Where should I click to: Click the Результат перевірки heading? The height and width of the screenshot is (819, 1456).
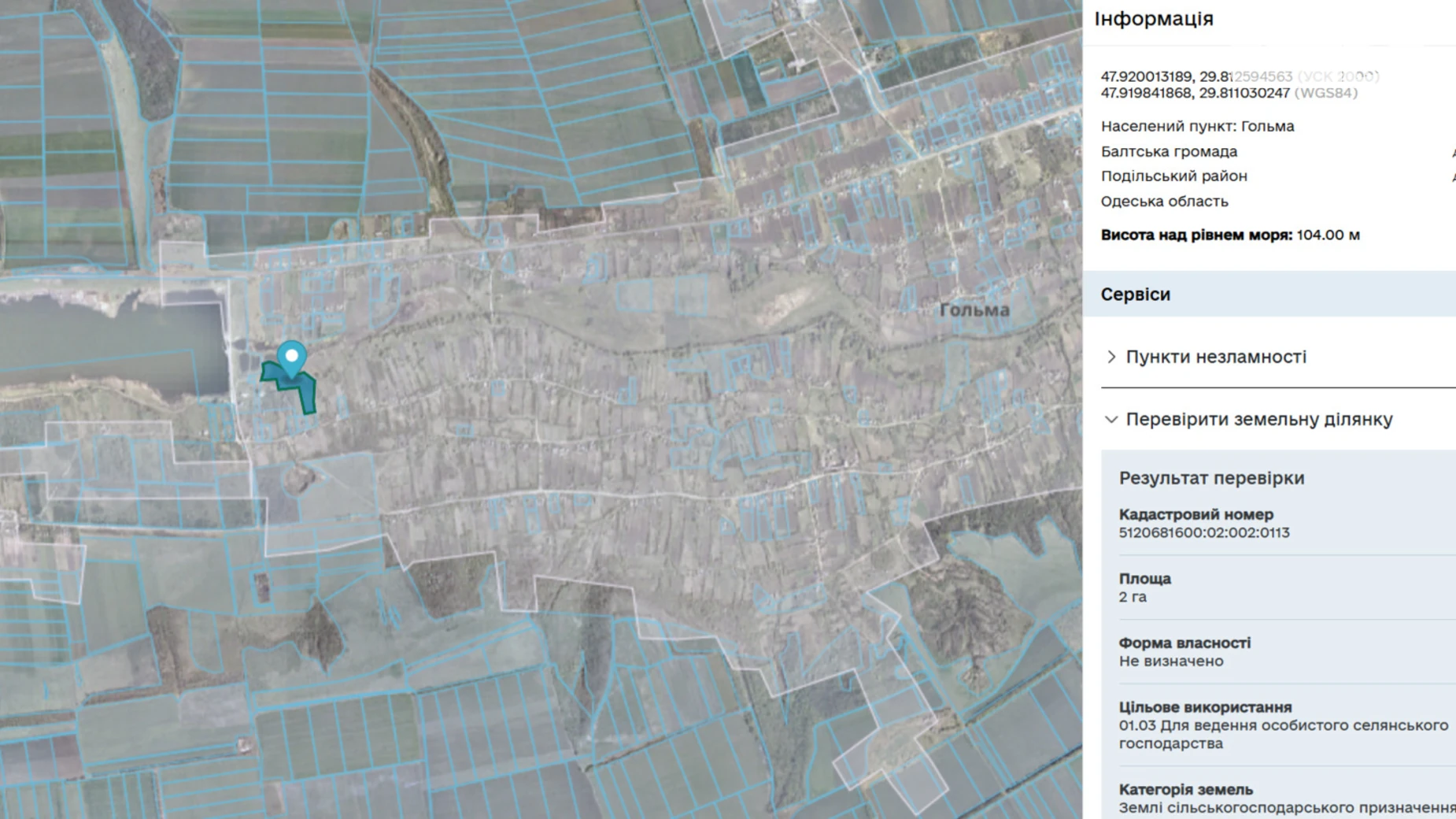click(1211, 478)
